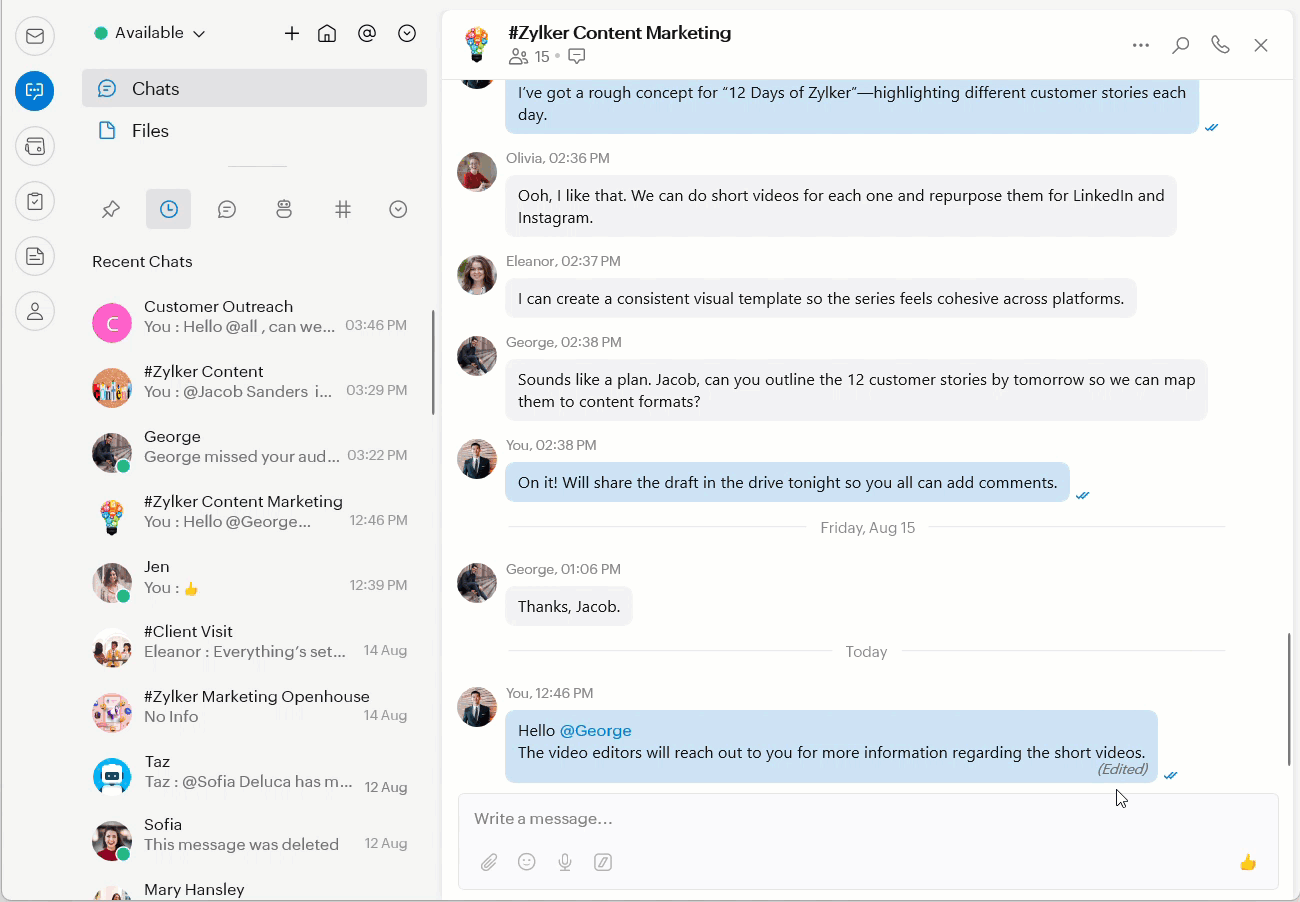Click the chat list scrollbar
Image resolution: width=1300 pixels, height=902 pixels.
[x=433, y=362]
